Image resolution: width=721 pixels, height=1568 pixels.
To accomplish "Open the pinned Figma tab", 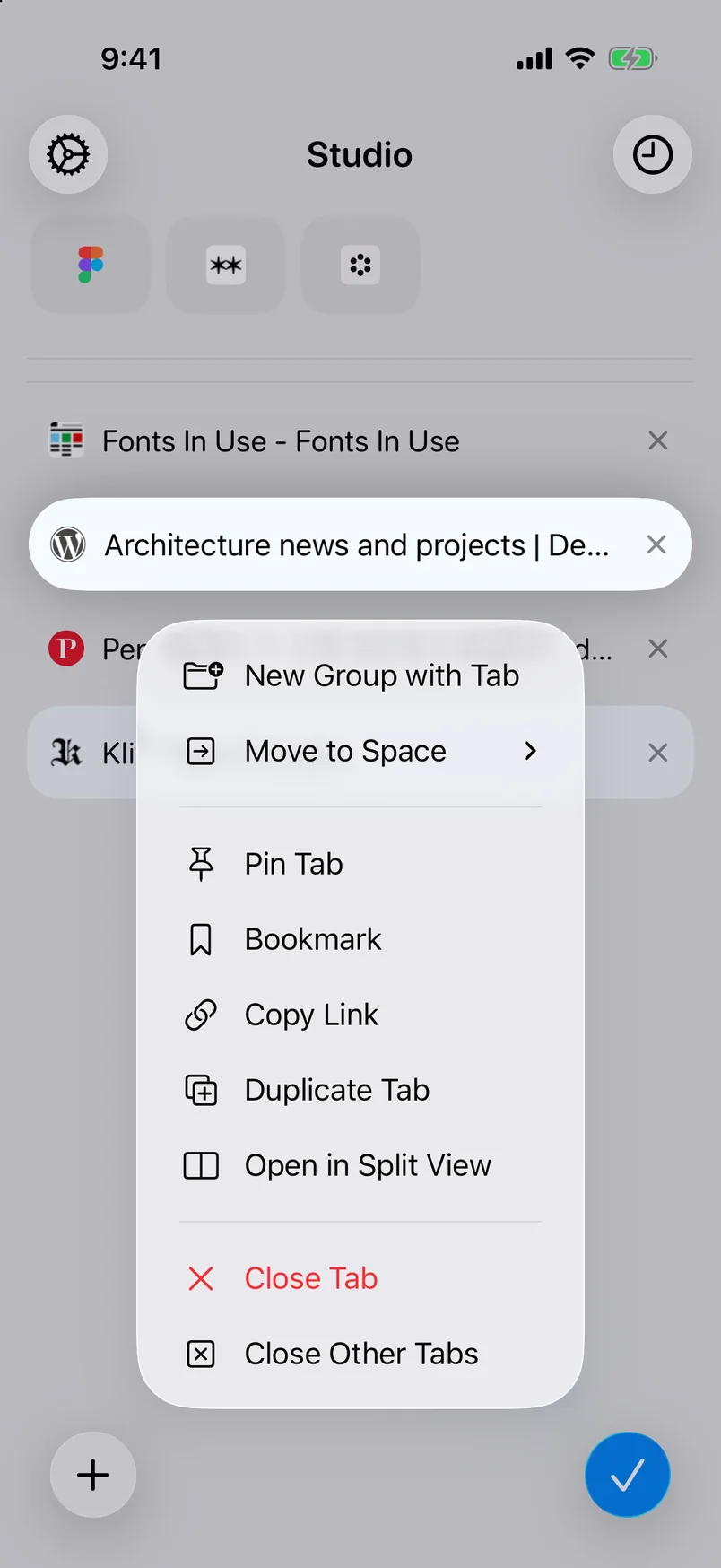I will coord(91,265).
